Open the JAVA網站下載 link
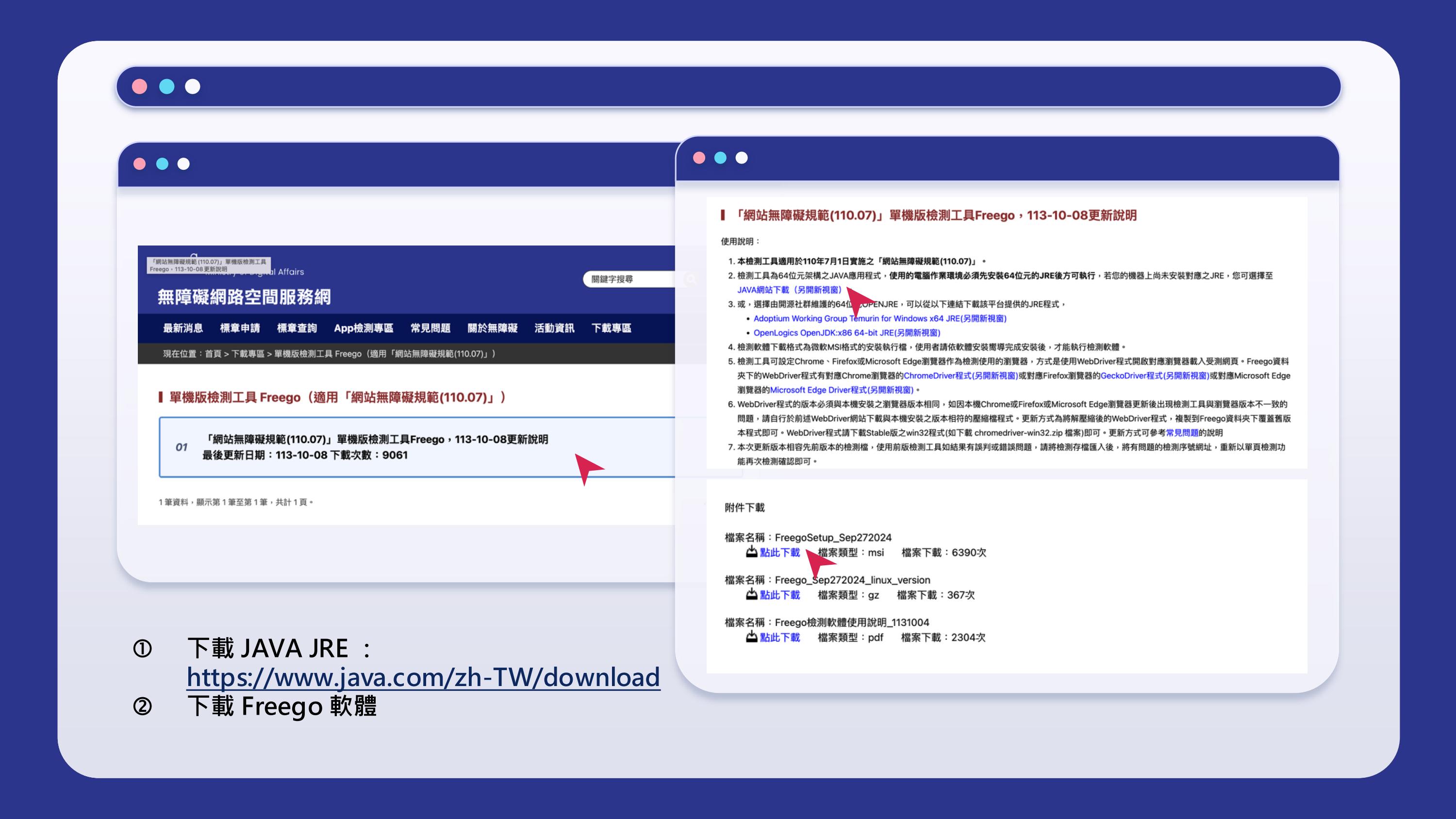1456x819 pixels. (789, 290)
